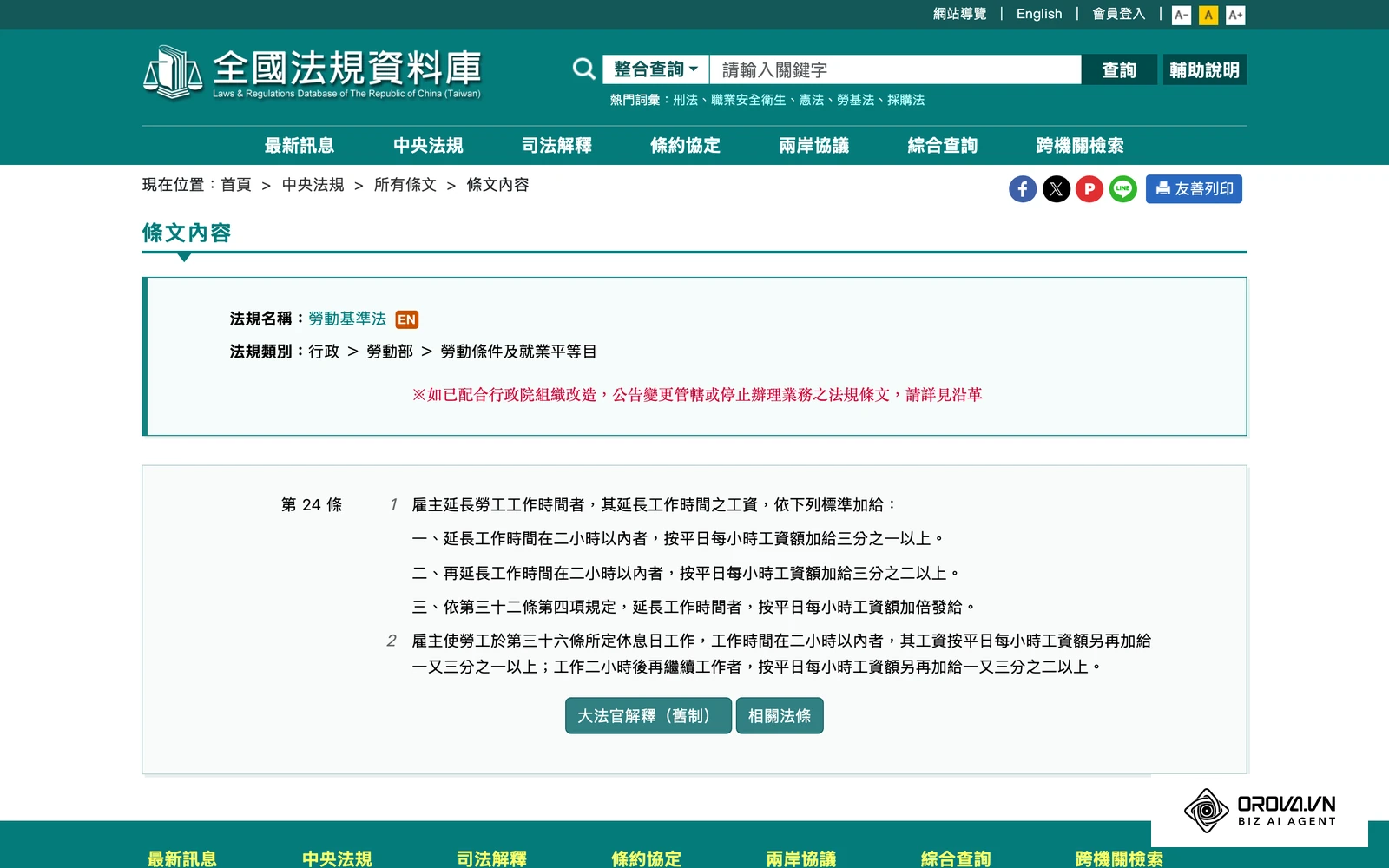
Task: Click hot keyword 職業安全衛生
Action: pyautogui.click(x=748, y=100)
